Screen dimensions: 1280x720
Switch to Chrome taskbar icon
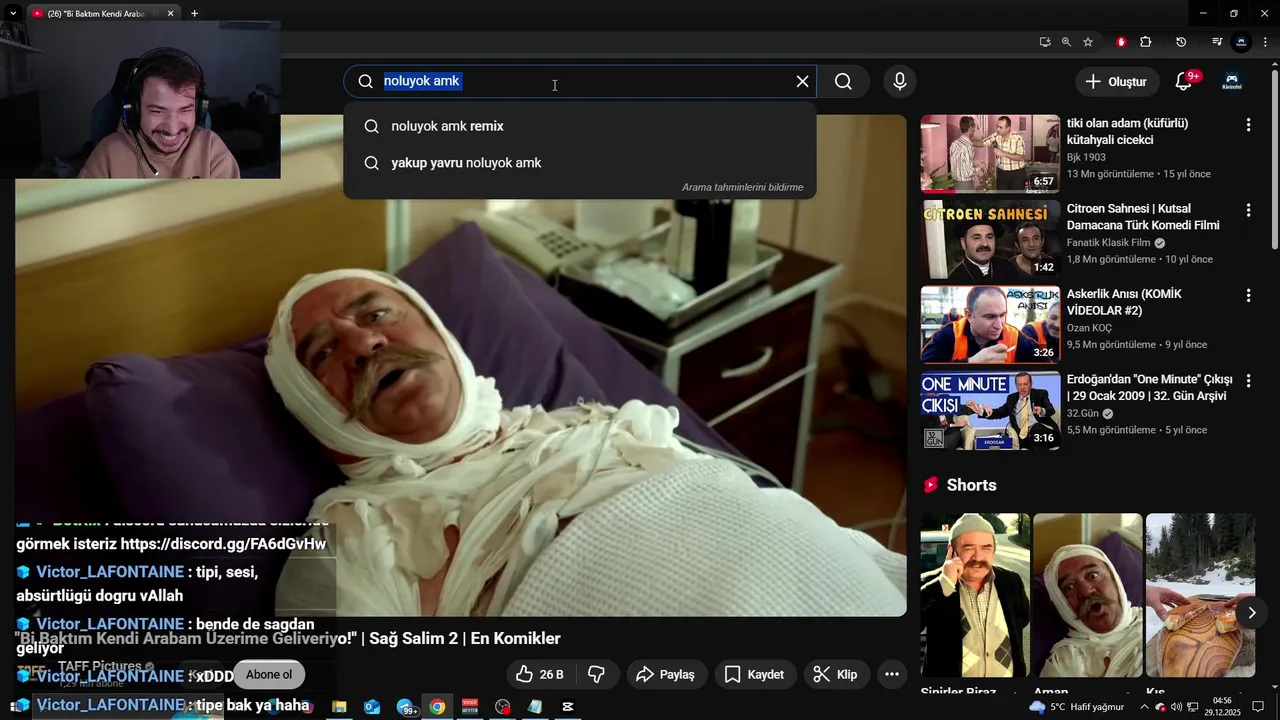point(437,707)
